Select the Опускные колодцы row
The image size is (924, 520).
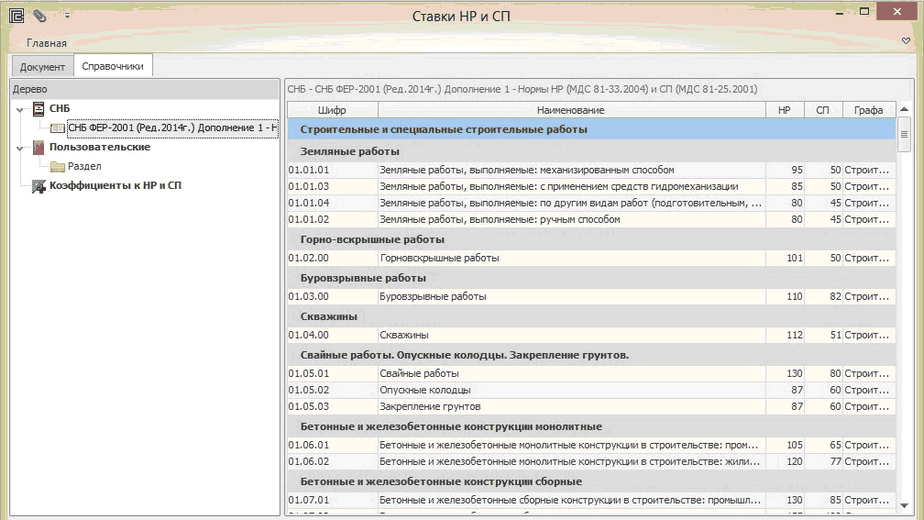click(592, 390)
